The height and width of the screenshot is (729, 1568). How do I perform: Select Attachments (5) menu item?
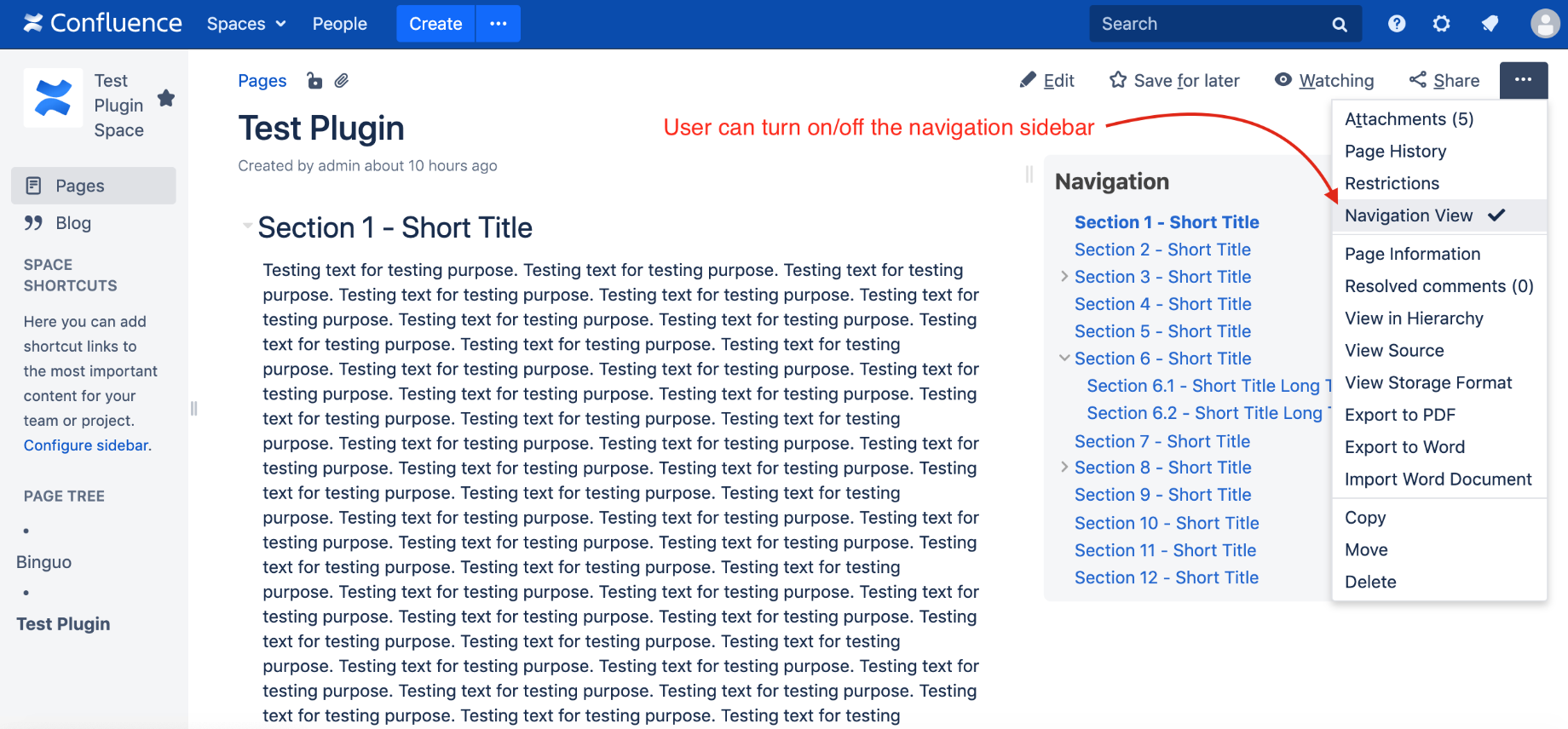click(x=1439, y=119)
